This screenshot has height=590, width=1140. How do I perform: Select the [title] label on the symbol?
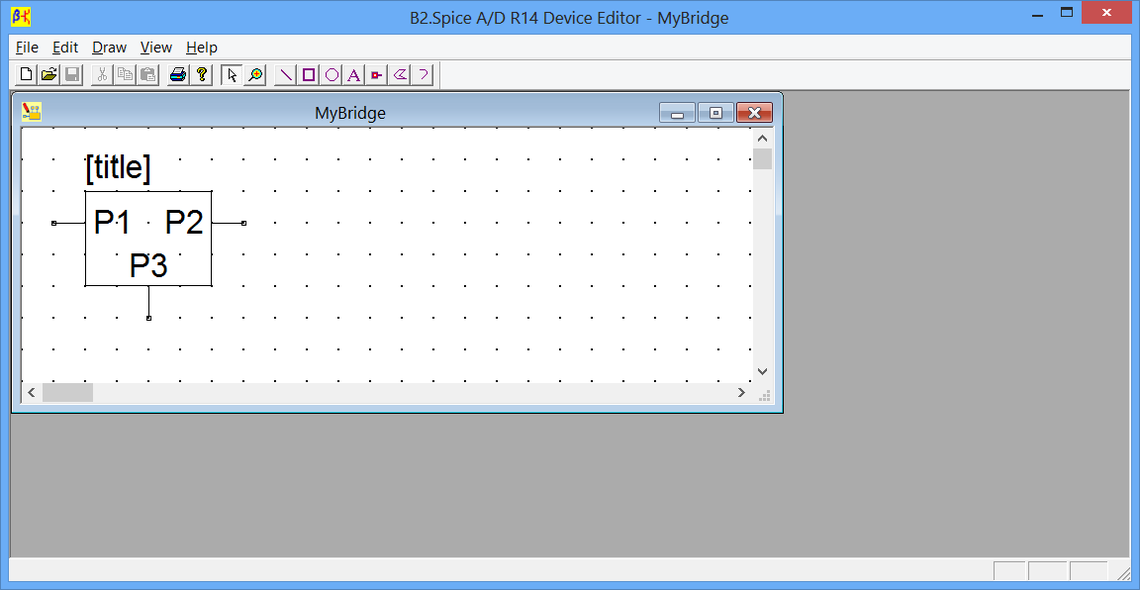tap(118, 166)
